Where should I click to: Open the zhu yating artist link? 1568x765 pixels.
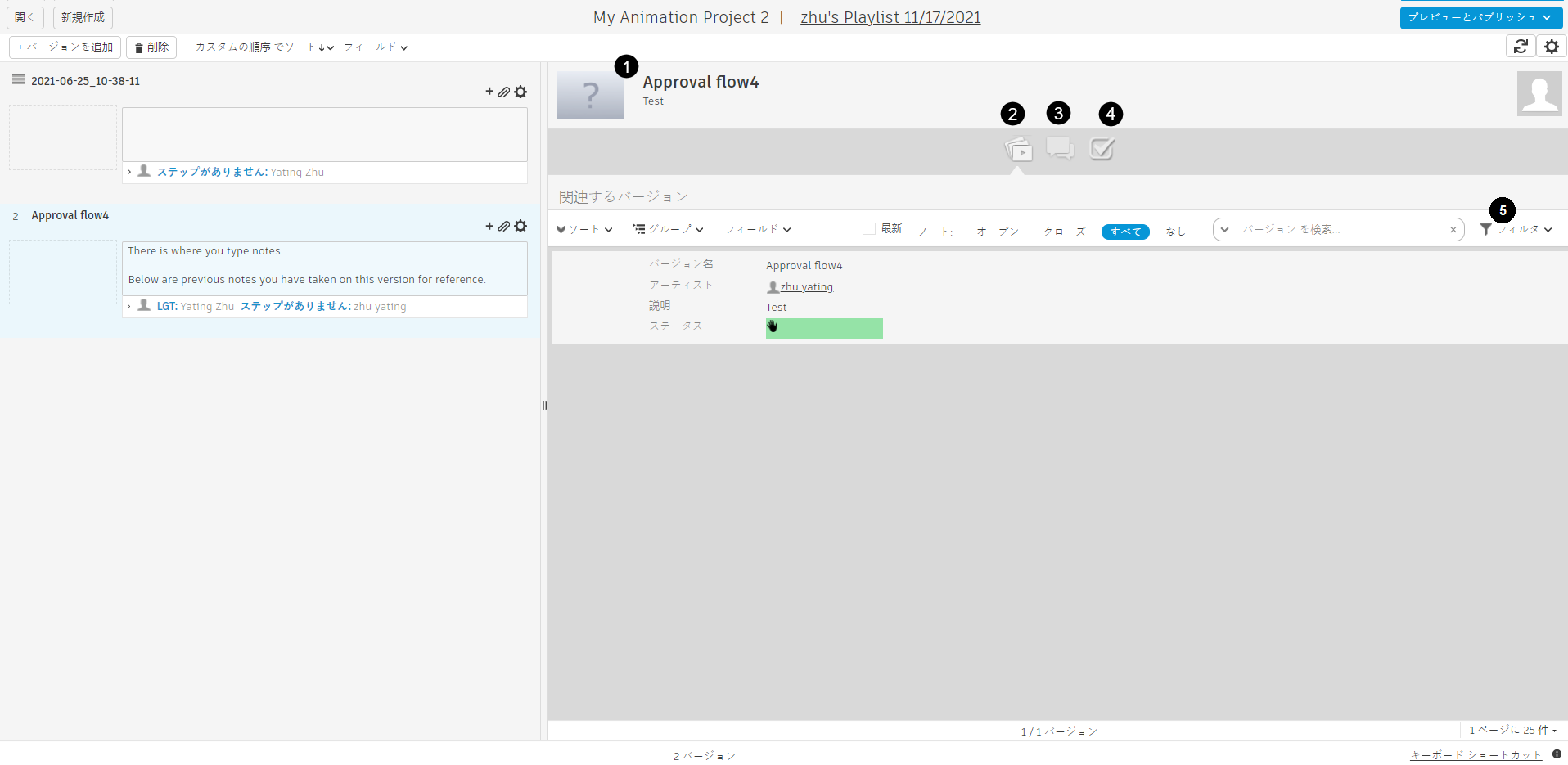(806, 287)
